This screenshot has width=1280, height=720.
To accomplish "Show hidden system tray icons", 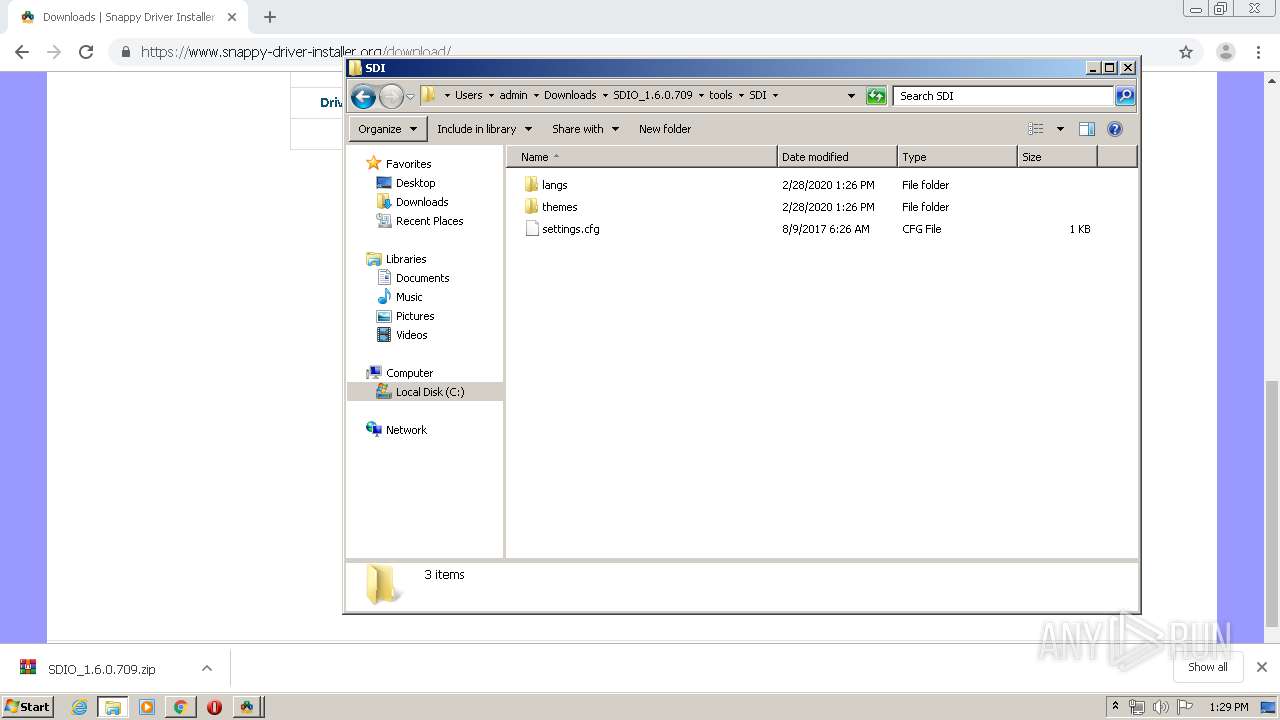I will 1116,707.
